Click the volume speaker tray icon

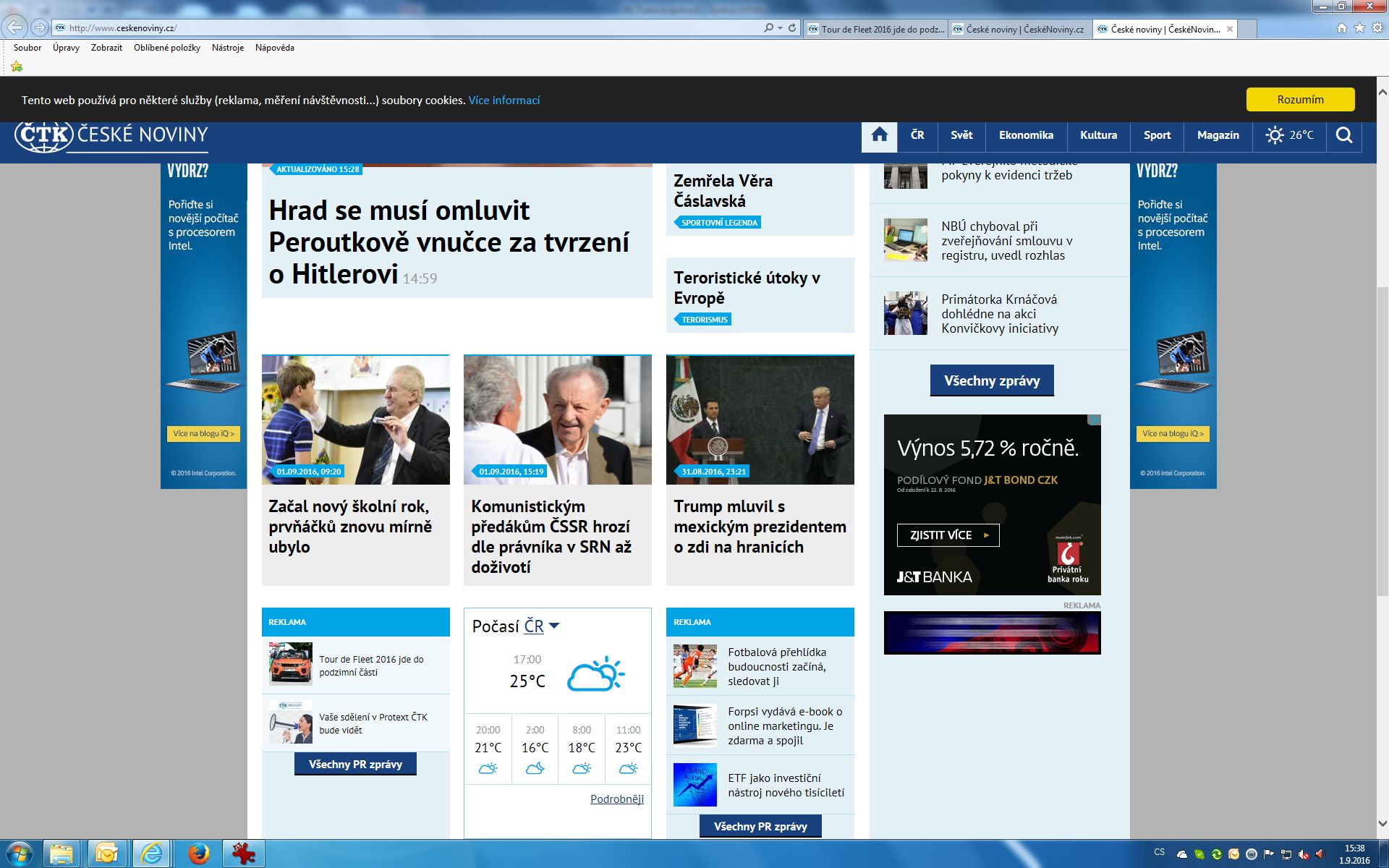(x=1320, y=854)
